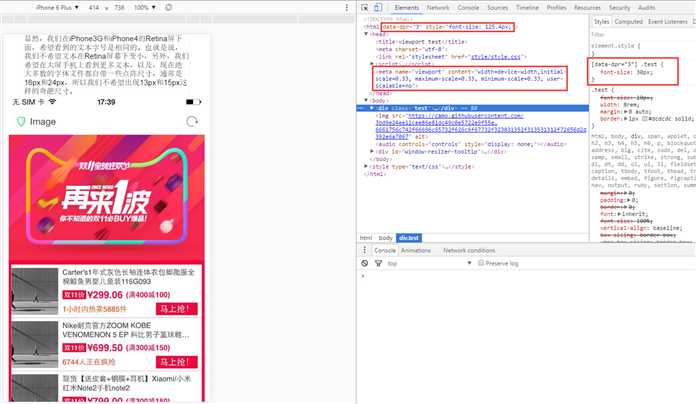Open the console top context dropdown
Image resolution: width=696 pixels, height=404 pixels.
point(429,263)
